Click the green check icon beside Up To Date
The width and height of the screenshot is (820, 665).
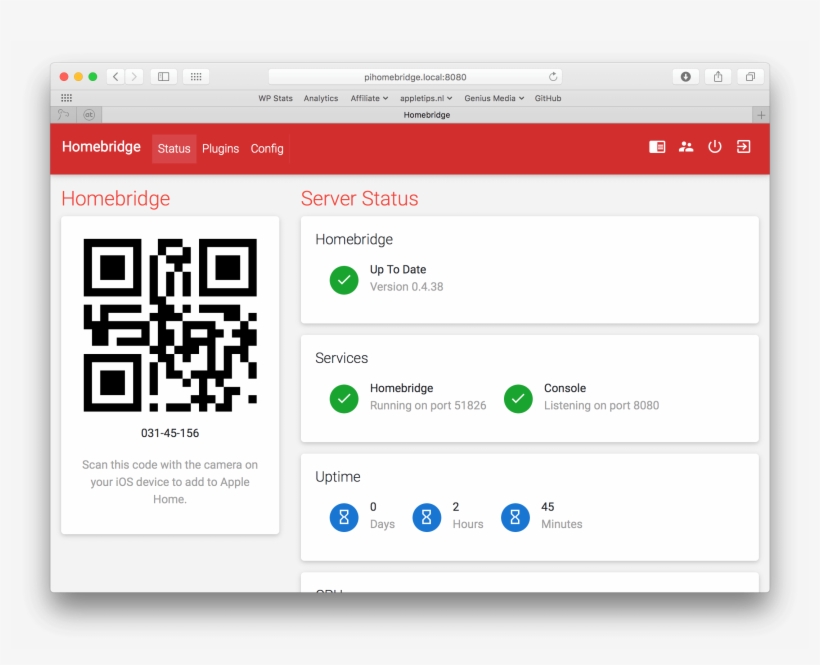click(x=344, y=280)
